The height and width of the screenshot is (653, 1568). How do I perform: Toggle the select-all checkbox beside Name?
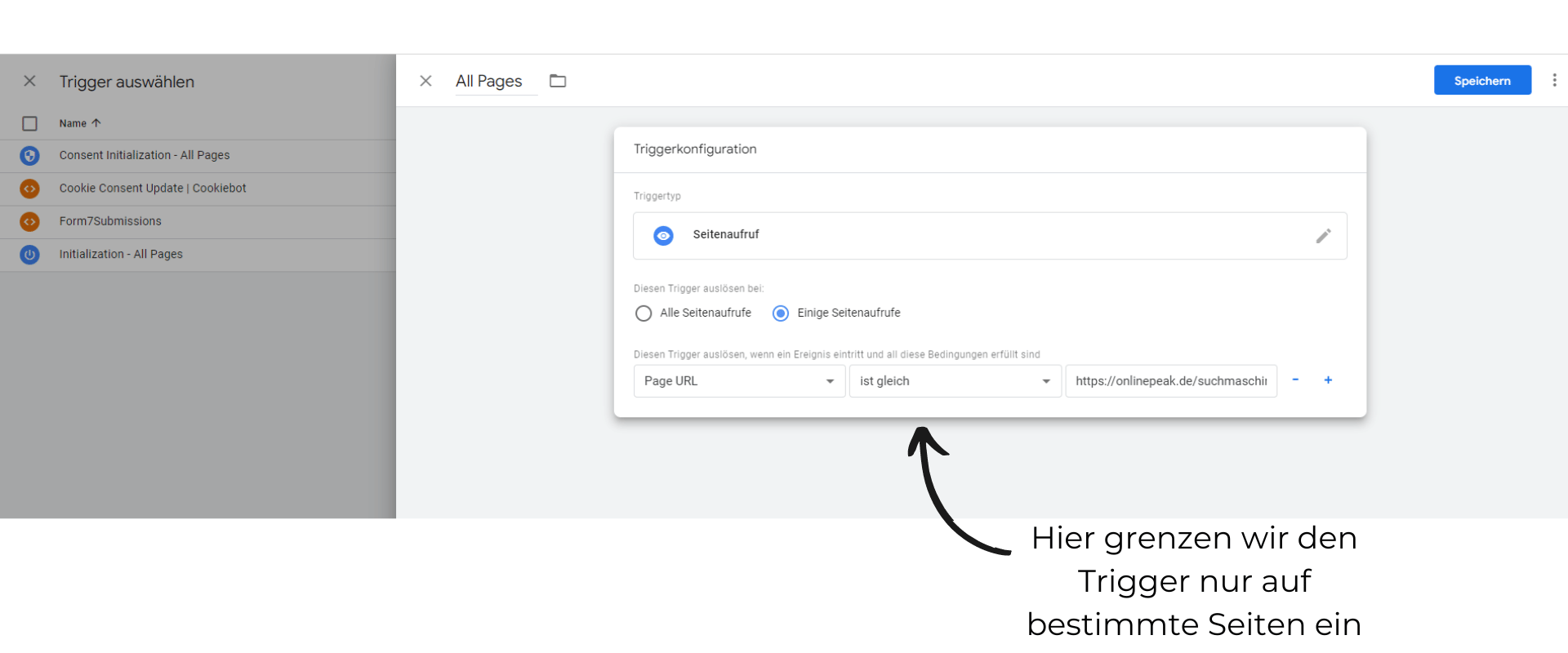pos(29,123)
